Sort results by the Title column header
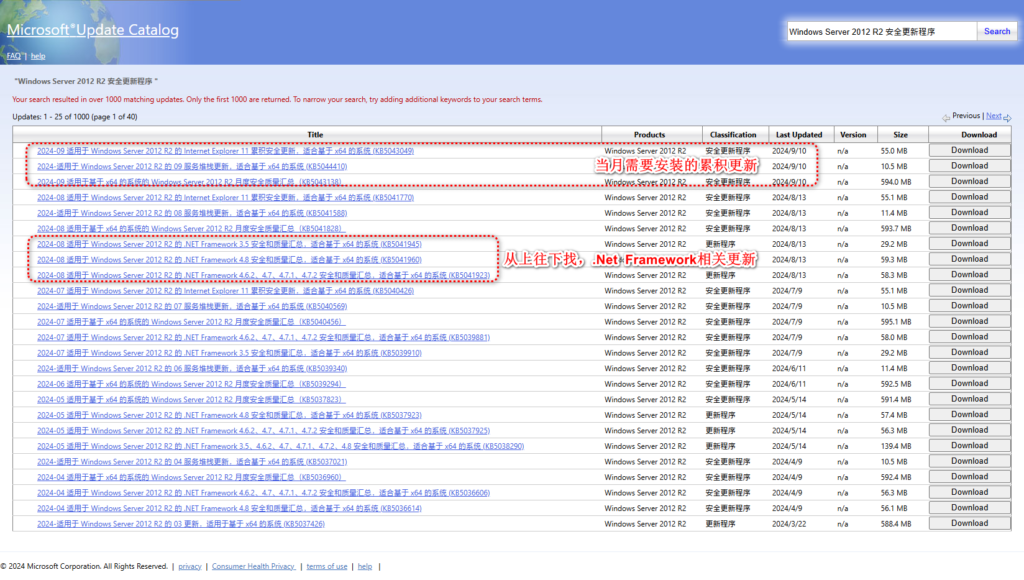This screenshot has height=580, width=1024. click(x=314, y=133)
